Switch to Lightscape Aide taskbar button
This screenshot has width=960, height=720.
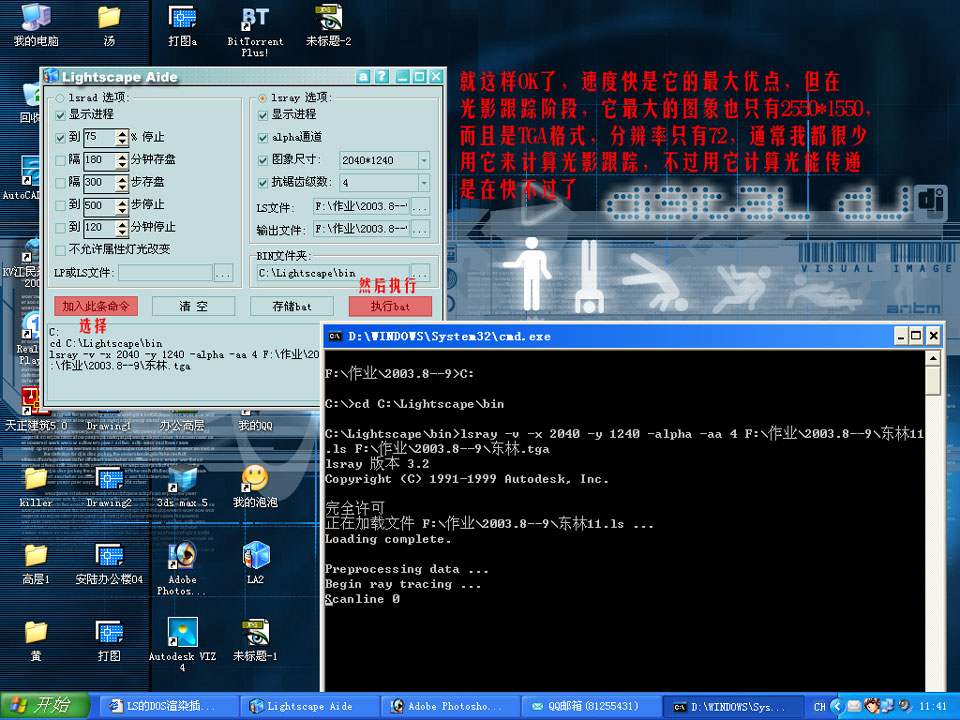point(310,707)
